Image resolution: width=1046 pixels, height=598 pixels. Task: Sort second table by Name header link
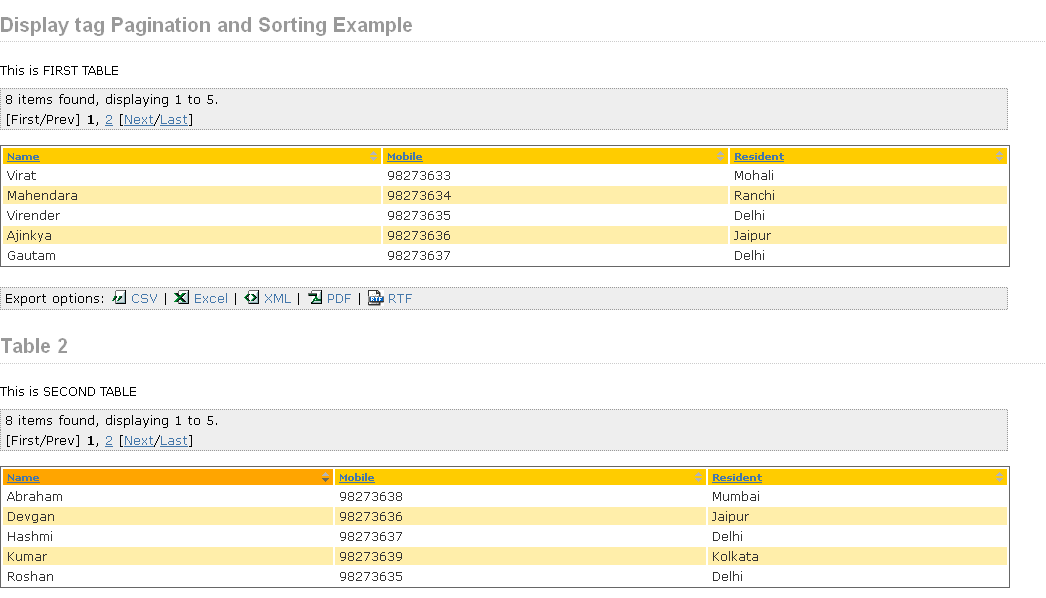click(23, 477)
